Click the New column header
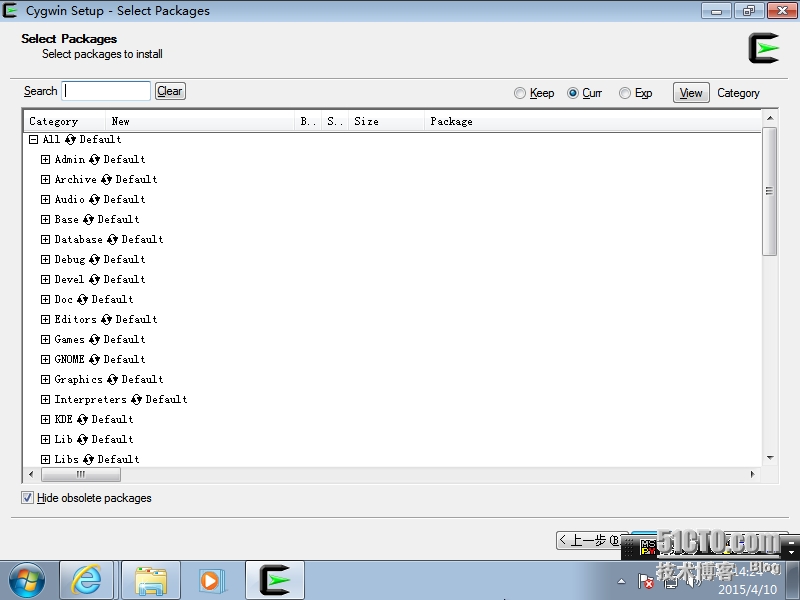Viewport: 800px width, 600px height. [200, 121]
